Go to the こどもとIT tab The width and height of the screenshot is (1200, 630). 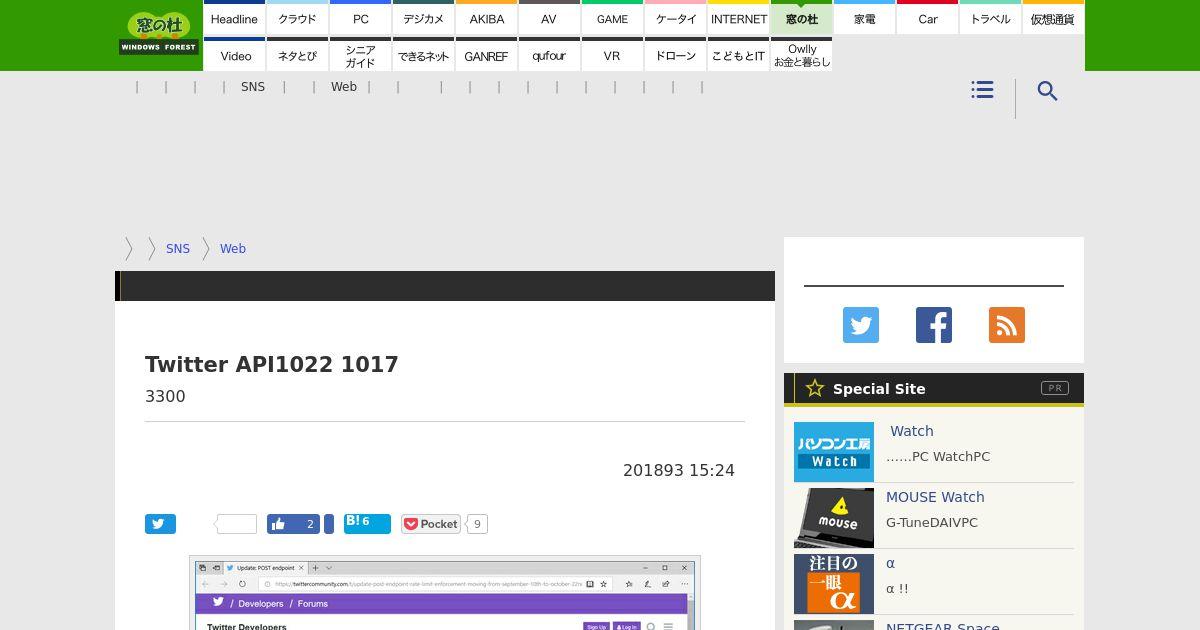738,56
